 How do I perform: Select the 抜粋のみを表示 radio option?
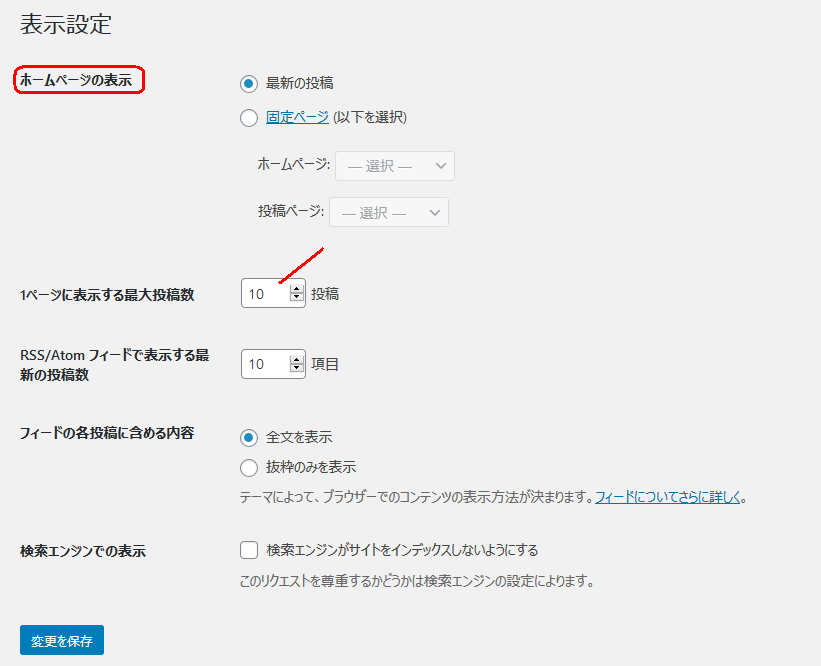(x=249, y=468)
